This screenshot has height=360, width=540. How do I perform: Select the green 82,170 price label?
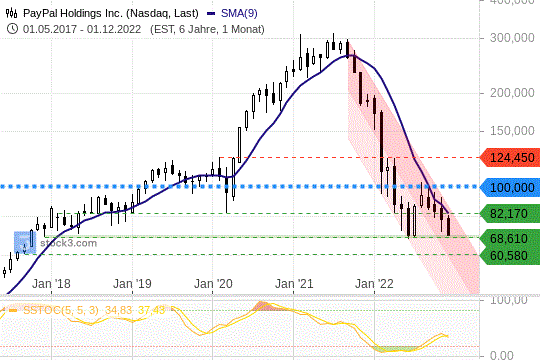point(510,214)
